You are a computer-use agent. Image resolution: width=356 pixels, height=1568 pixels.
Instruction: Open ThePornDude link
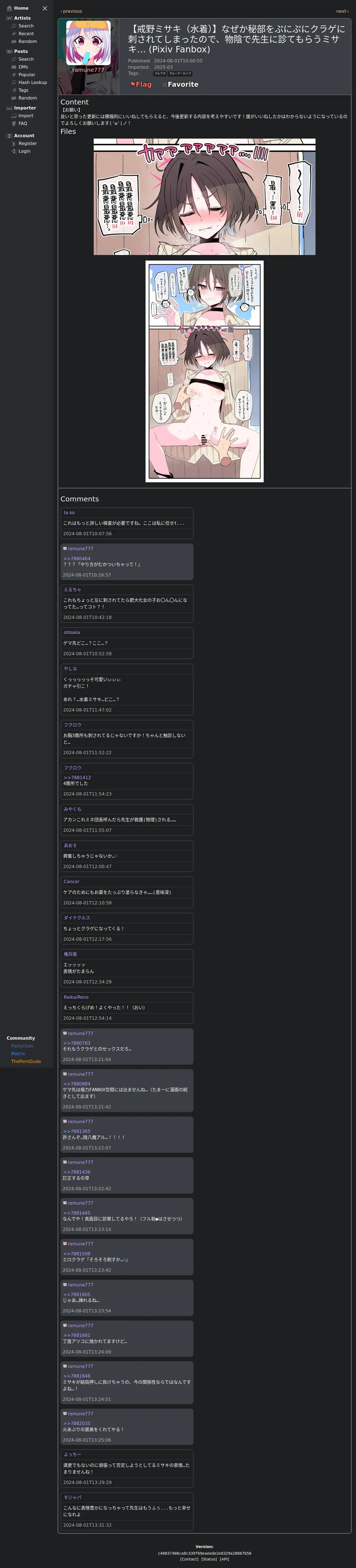26,1062
